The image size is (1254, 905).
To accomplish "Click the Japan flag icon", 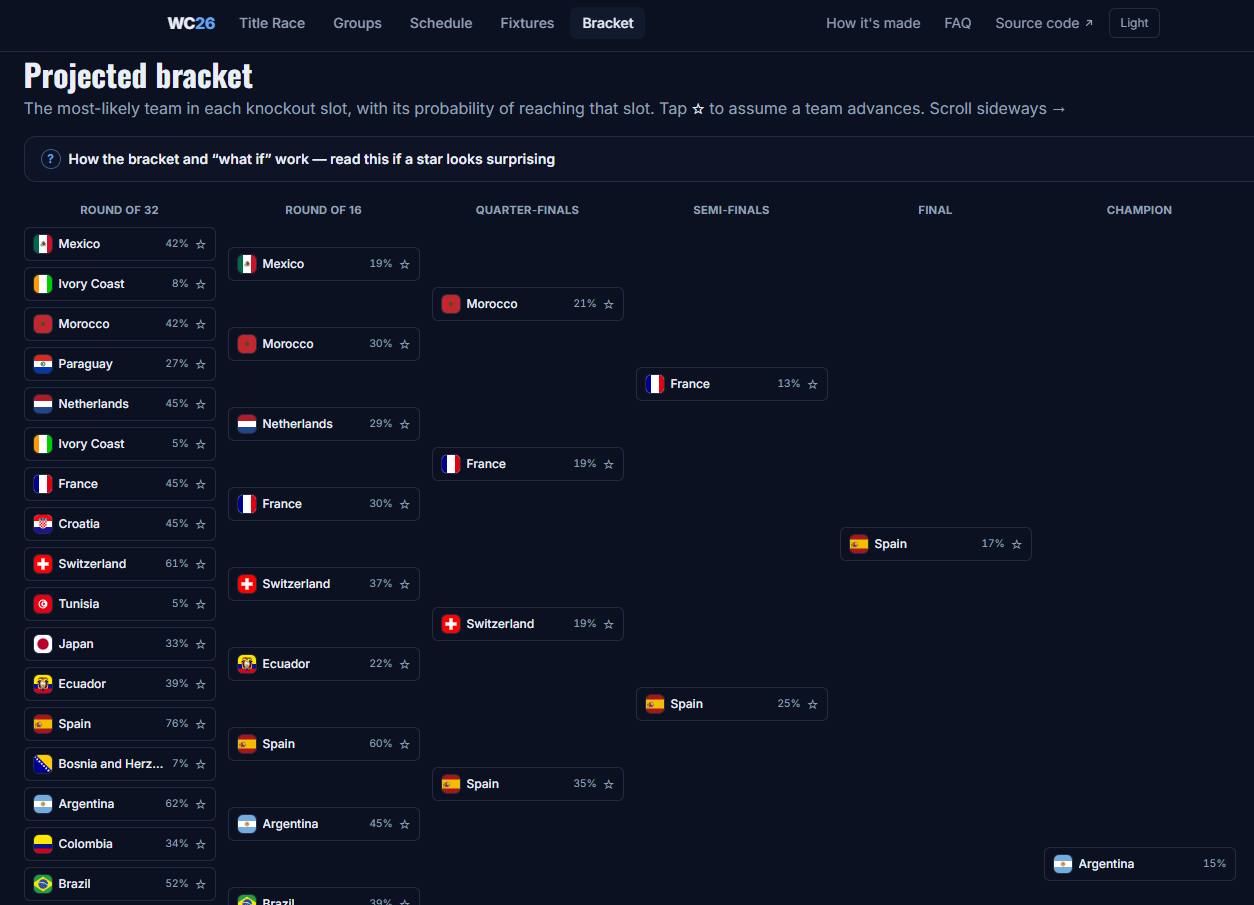I will coord(43,644).
